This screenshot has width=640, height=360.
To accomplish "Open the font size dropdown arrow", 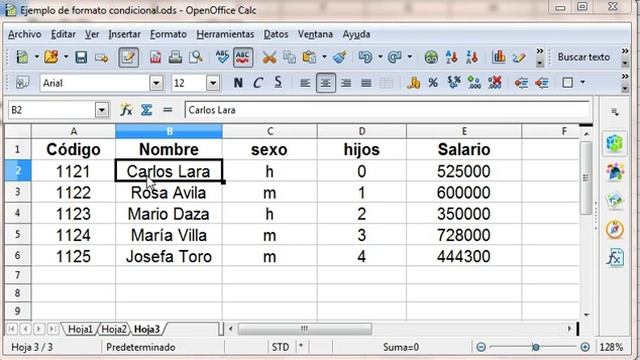I will tap(213, 83).
